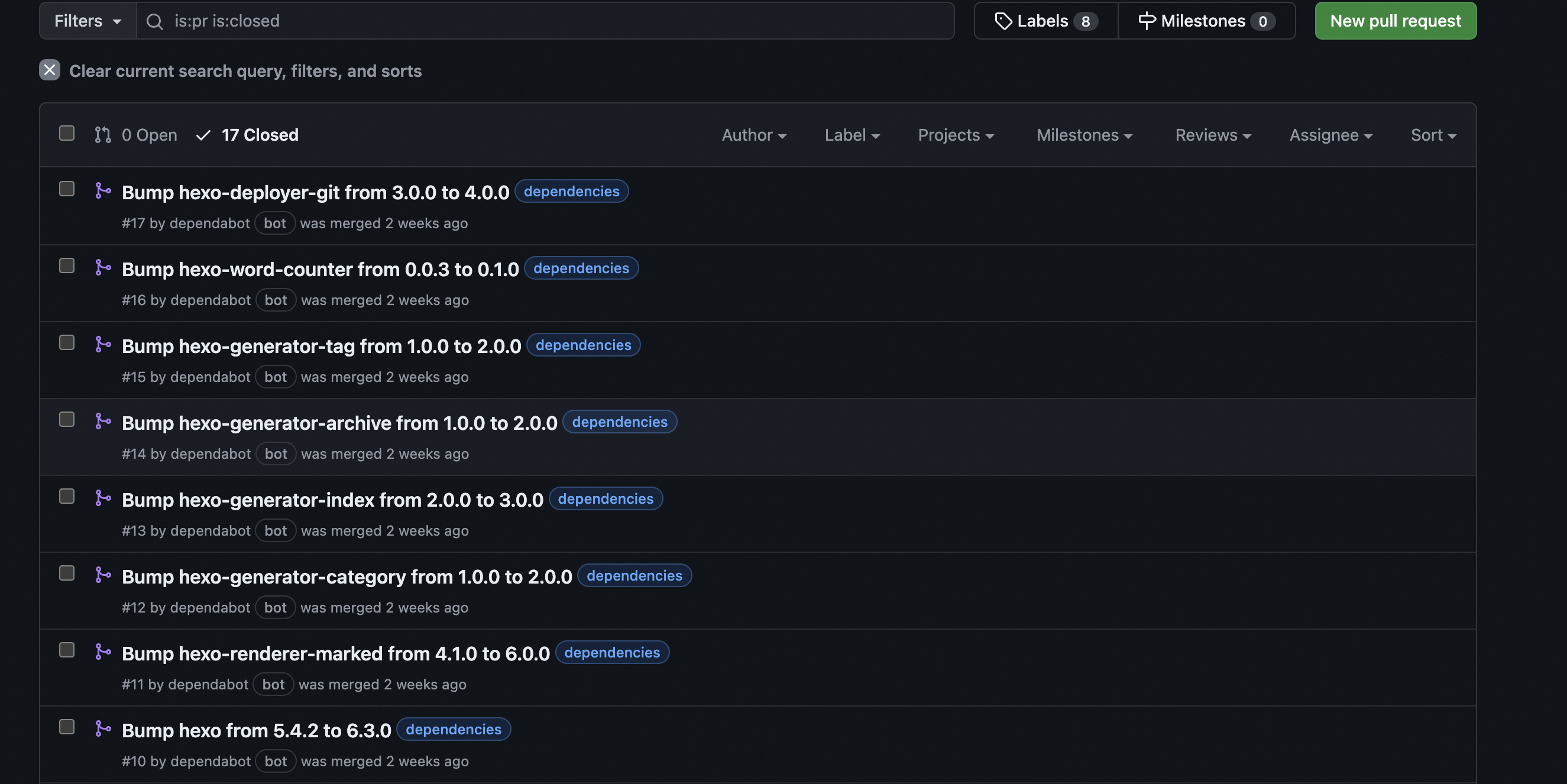The image size is (1567, 784).
Task: Open the Milestones page button
Action: 1206,21
